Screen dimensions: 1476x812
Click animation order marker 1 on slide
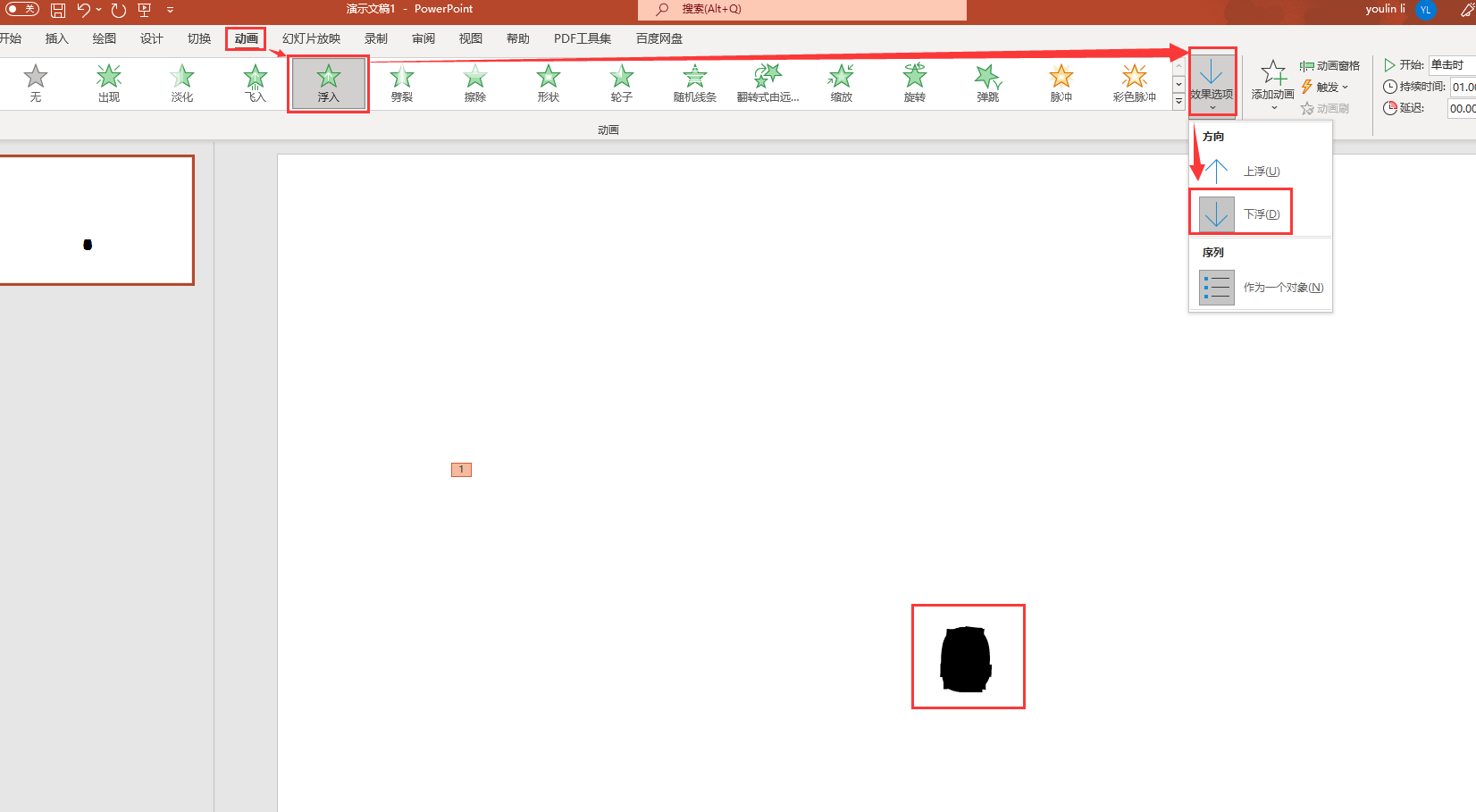click(461, 470)
